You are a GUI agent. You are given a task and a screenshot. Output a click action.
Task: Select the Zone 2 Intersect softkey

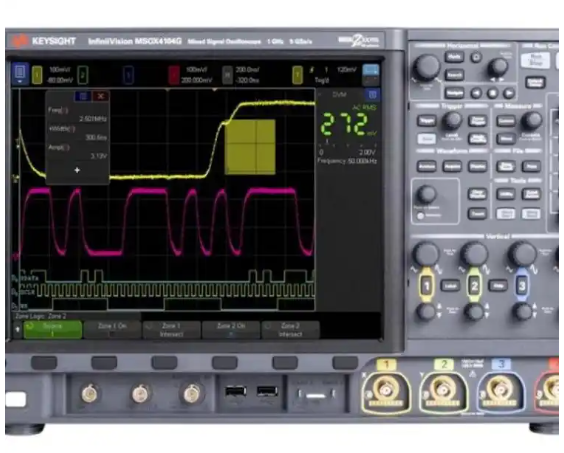(x=290, y=330)
